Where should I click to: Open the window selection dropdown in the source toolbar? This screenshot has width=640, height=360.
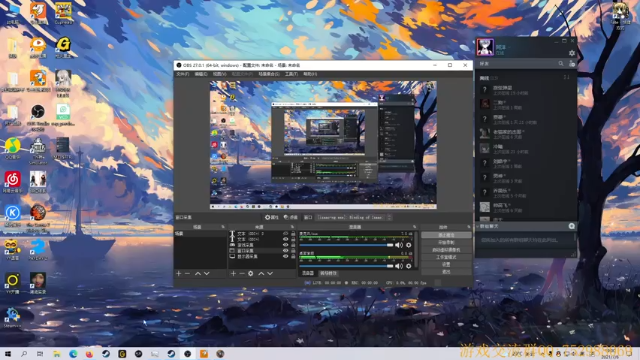(354, 218)
